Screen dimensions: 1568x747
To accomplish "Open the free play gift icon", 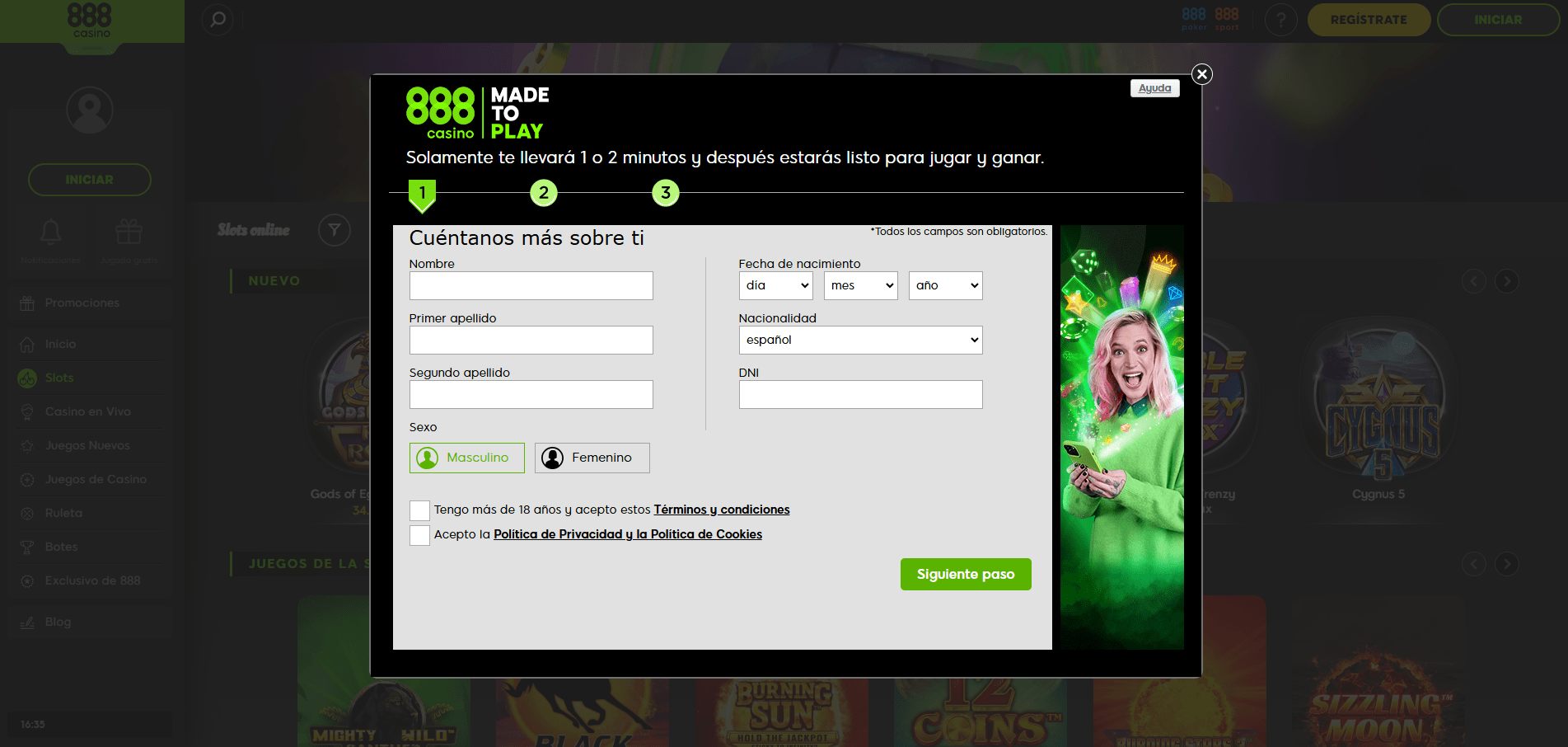I will pos(129,232).
